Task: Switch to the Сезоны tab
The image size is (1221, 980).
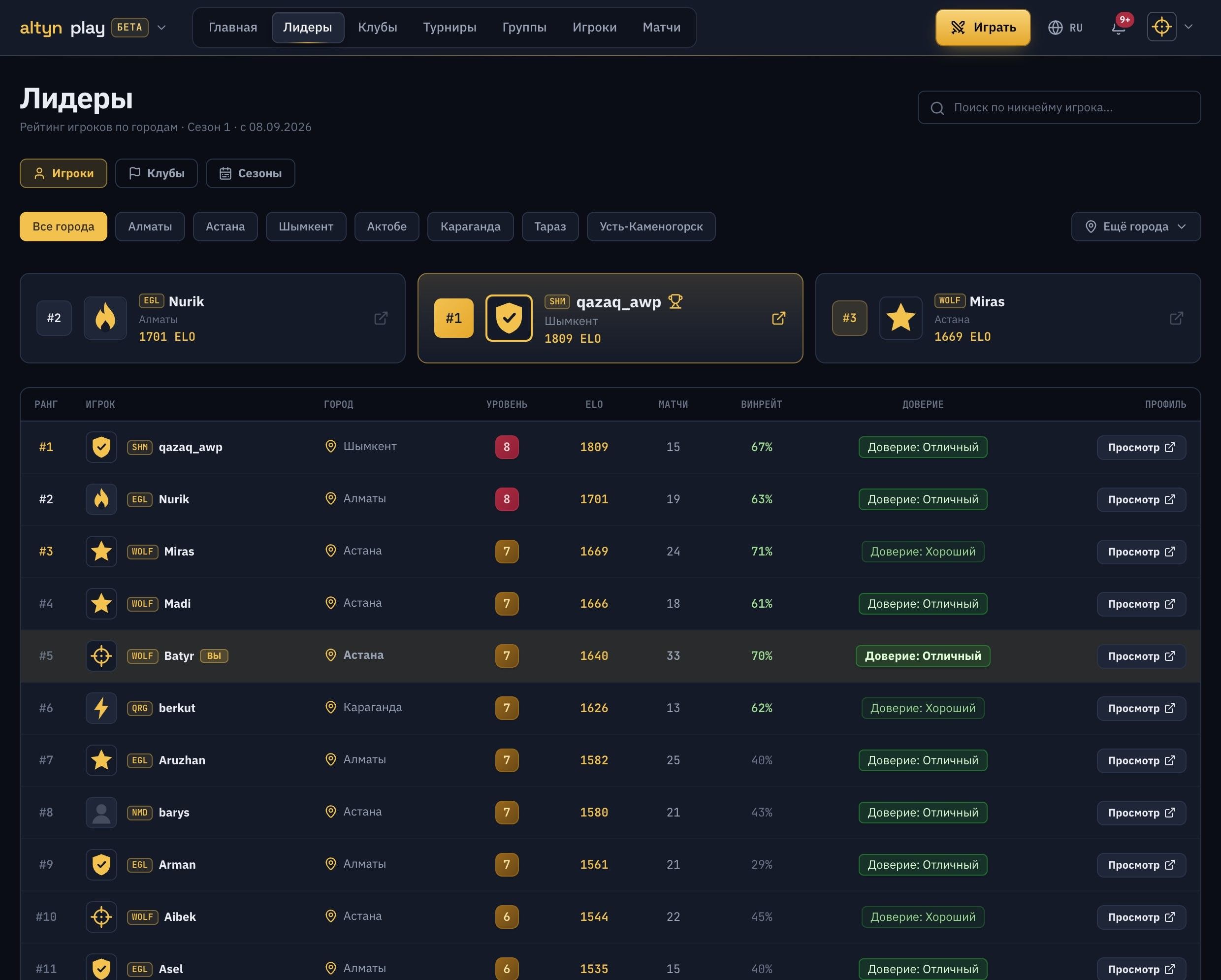Action: [250, 173]
